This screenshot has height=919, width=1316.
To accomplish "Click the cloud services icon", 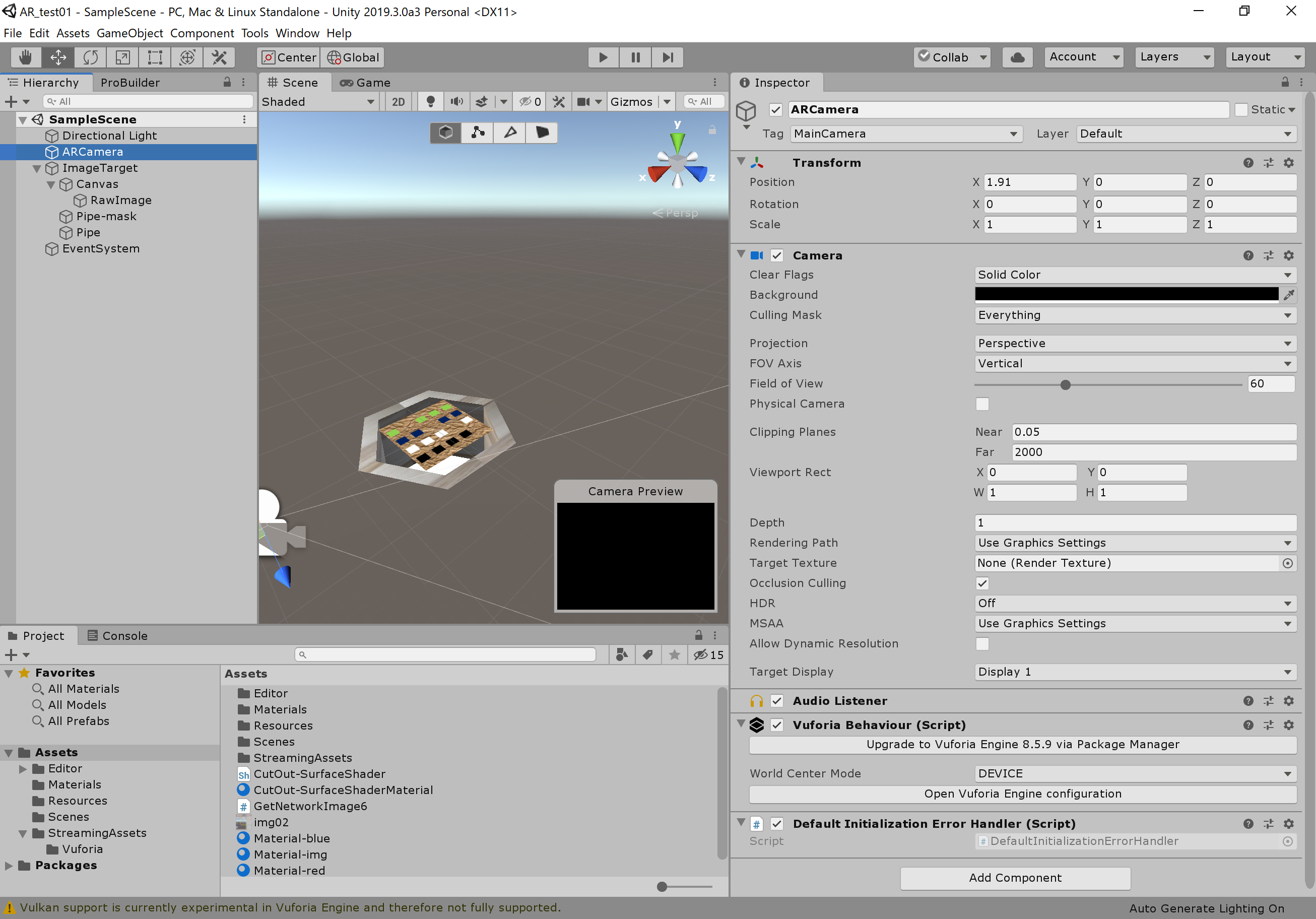I will pos(1017,57).
